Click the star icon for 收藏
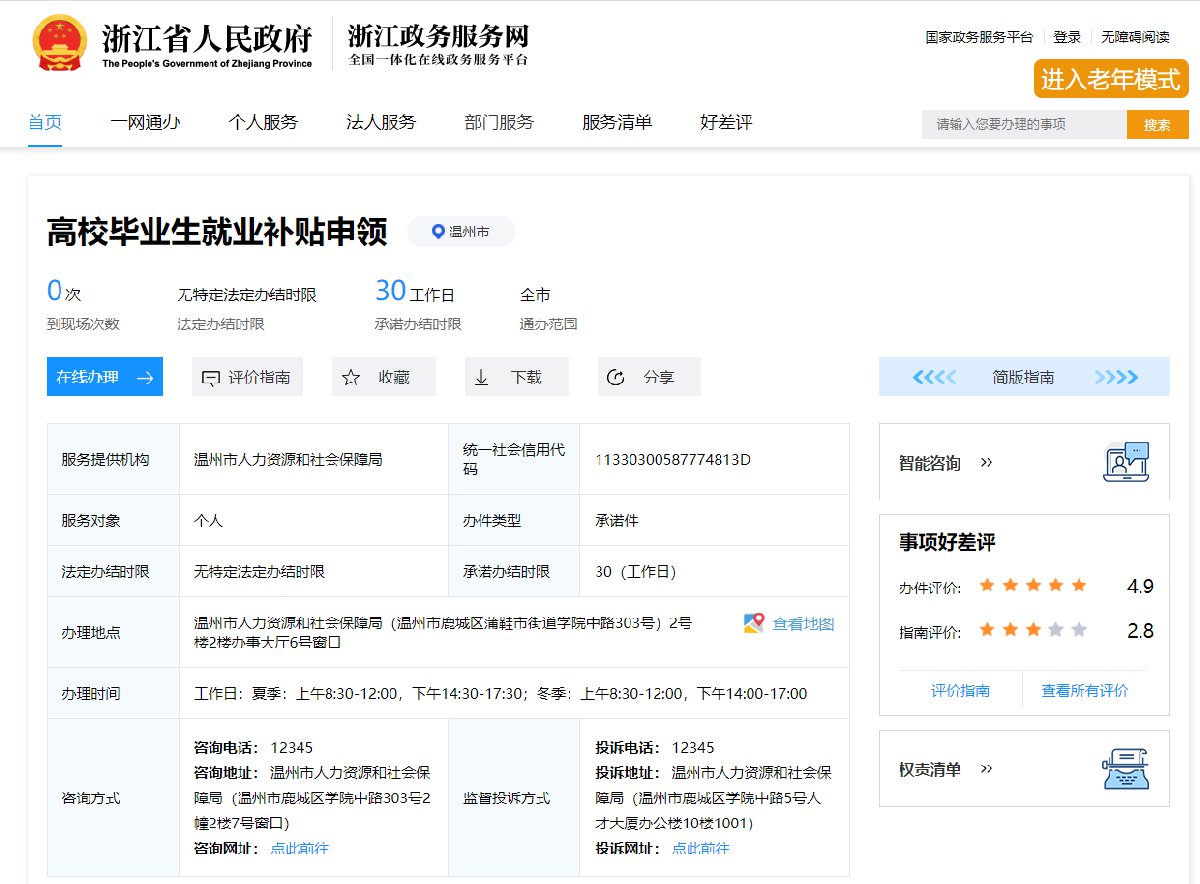 click(x=351, y=377)
